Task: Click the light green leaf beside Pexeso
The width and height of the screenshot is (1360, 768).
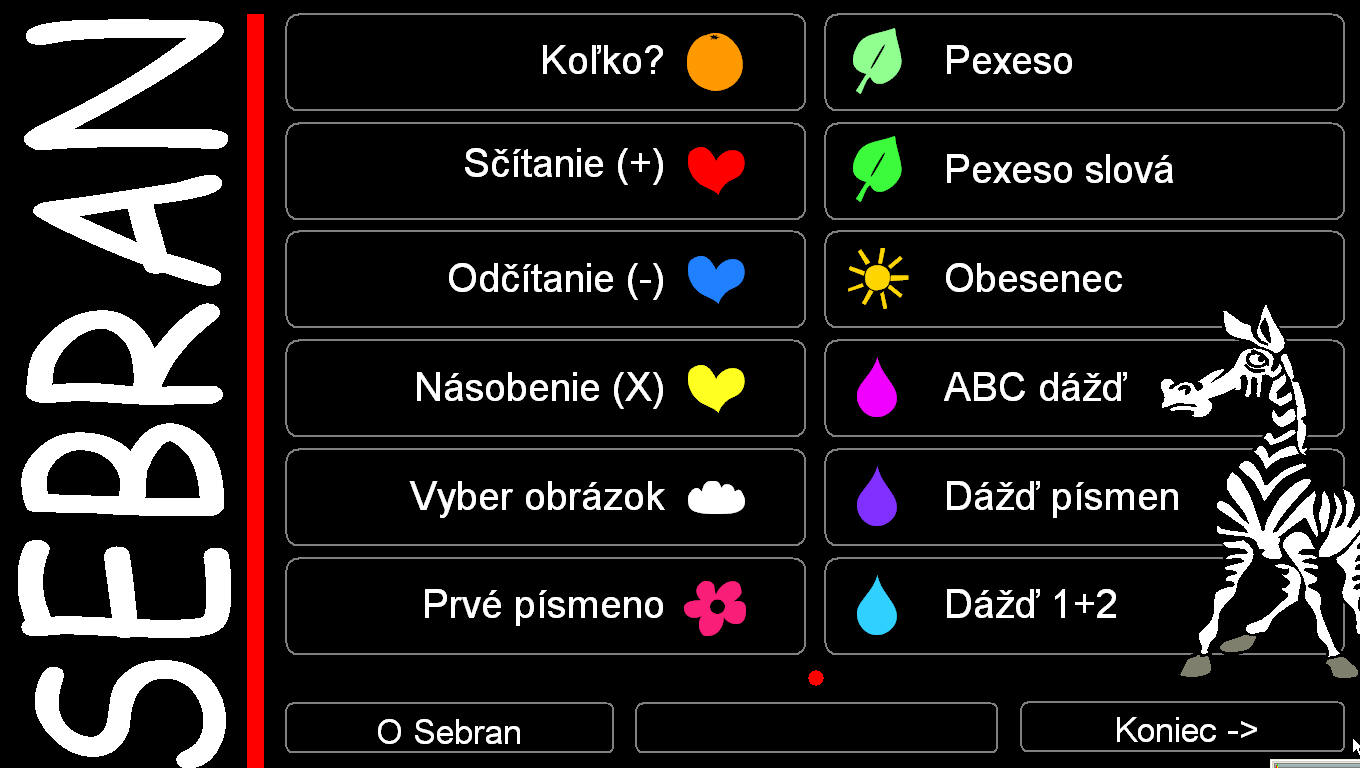Action: (x=877, y=61)
